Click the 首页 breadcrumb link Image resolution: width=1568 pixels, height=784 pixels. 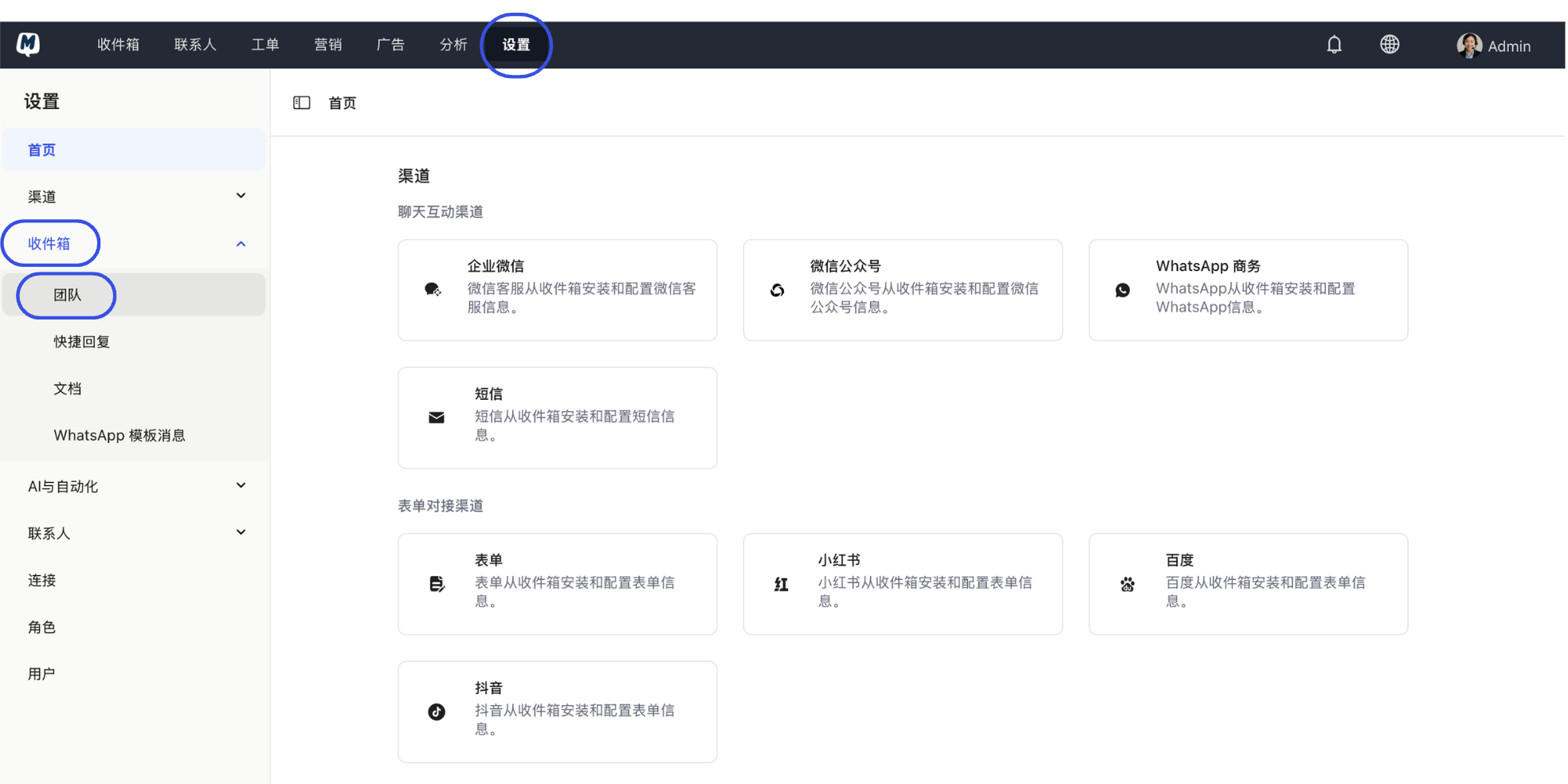point(342,102)
